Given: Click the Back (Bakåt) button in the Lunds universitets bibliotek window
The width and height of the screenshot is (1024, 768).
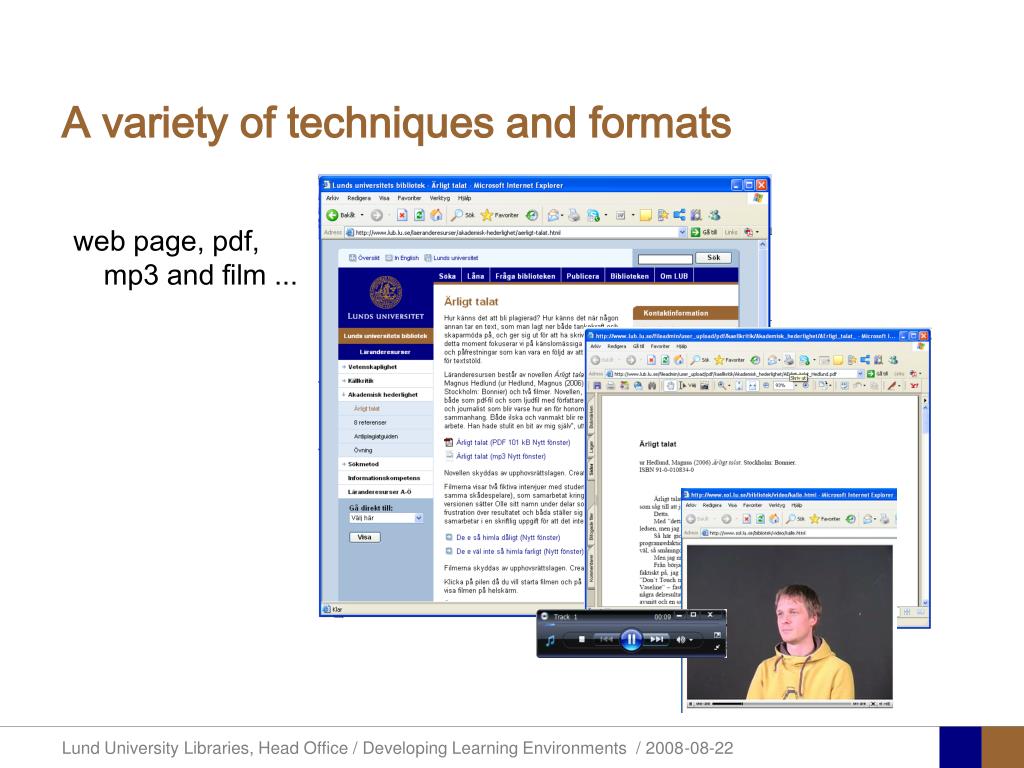Looking at the screenshot, I should point(342,215).
